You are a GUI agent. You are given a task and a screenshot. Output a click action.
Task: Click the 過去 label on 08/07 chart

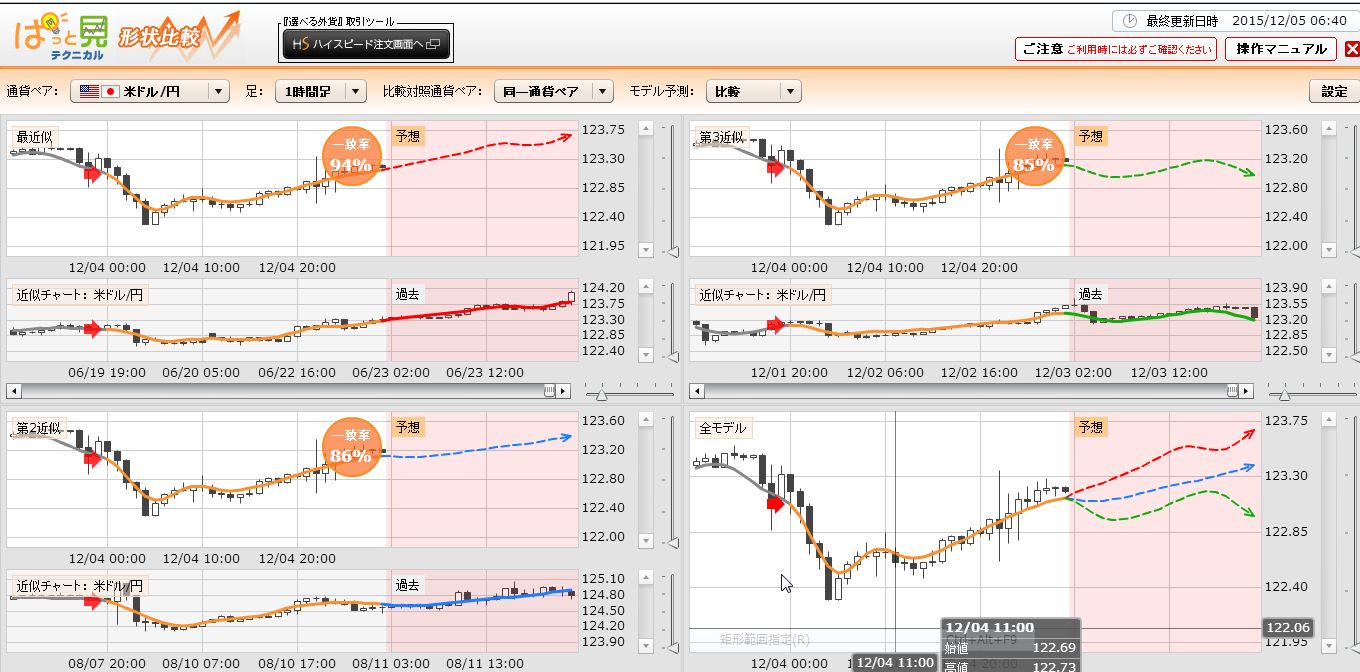(407, 585)
